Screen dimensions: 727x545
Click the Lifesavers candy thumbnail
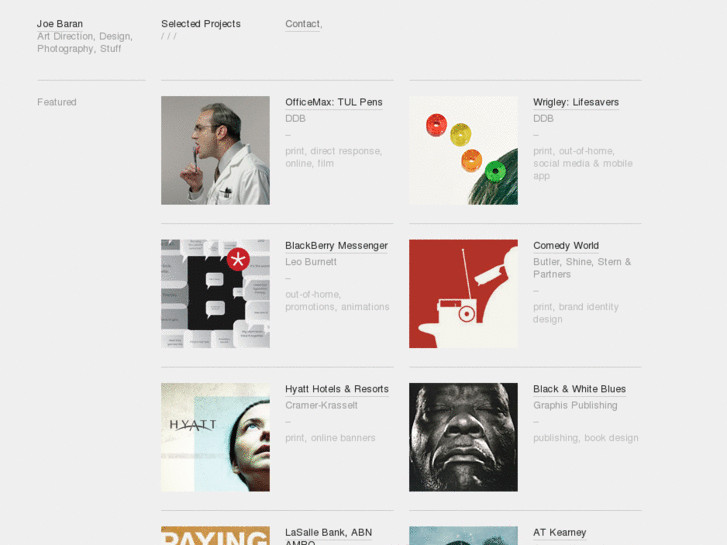pyautogui.click(x=463, y=150)
